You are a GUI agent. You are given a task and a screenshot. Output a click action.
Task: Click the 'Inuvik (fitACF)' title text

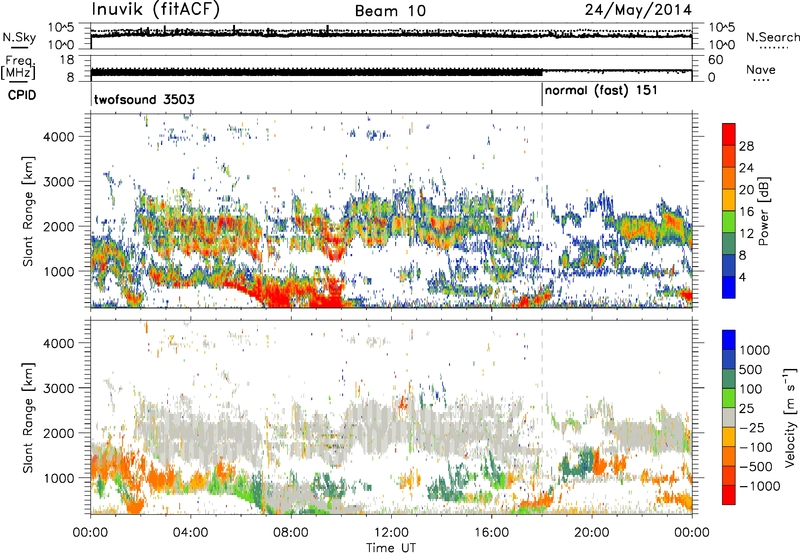[x=156, y=10]
